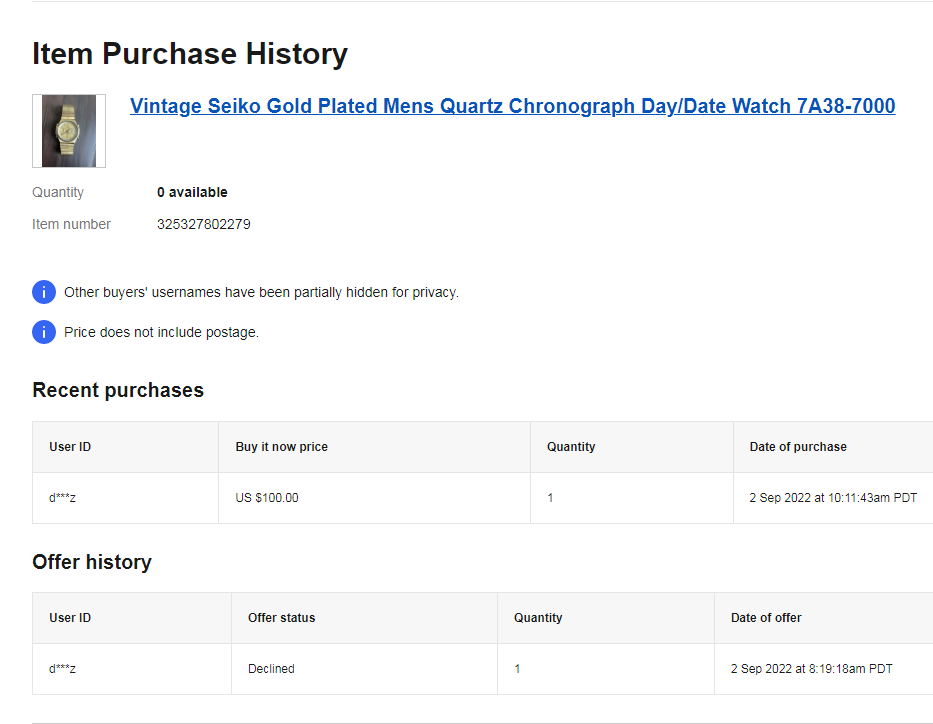
Task: Click user d***z in Offer history row
Action: [x=62, y=669]
